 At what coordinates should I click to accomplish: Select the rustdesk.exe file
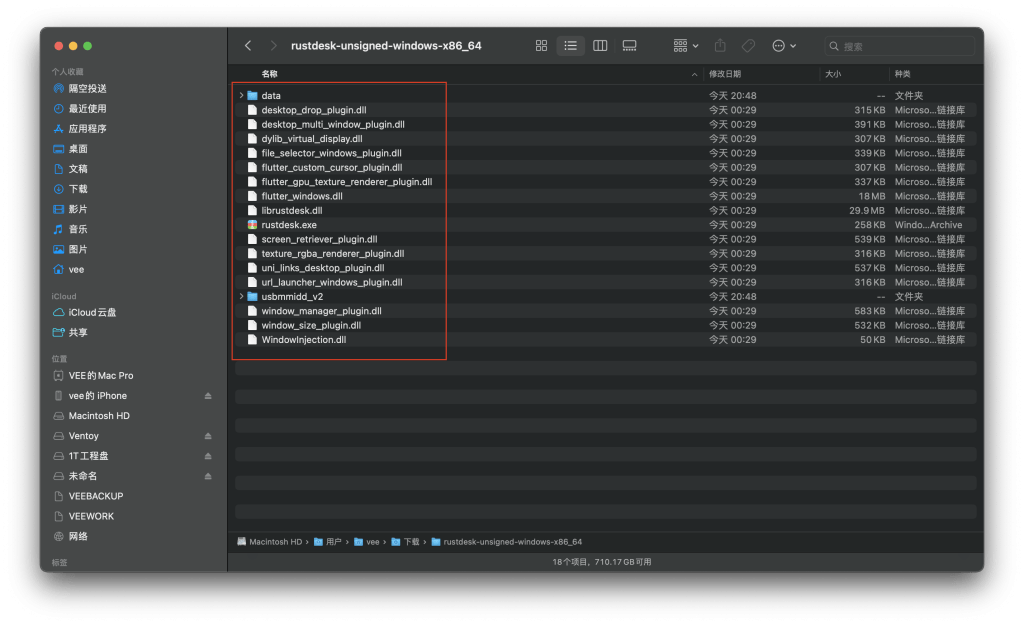coord(289,225)
